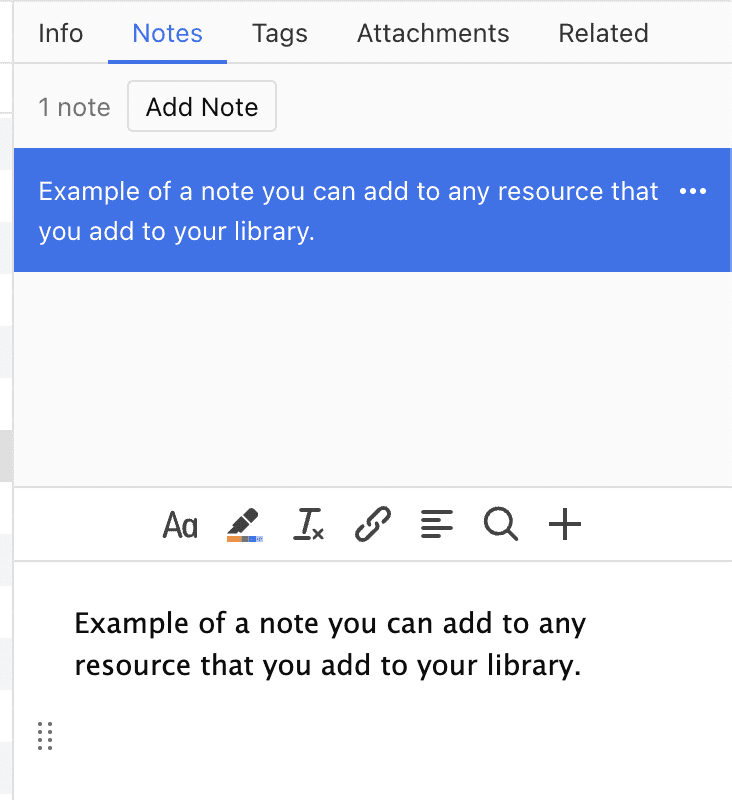
Task: Open the Tags tab
Action: 280,34
